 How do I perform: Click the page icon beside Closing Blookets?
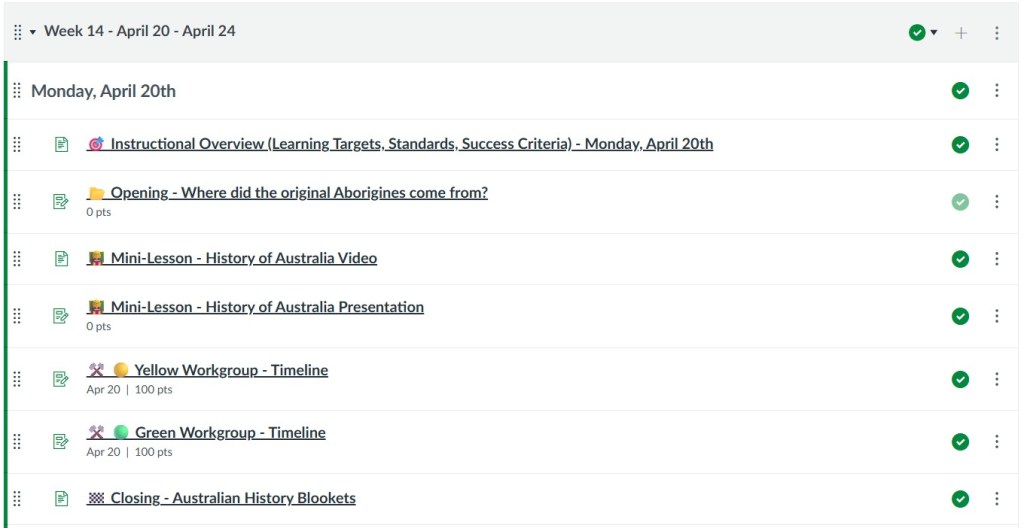click(62, 498)
